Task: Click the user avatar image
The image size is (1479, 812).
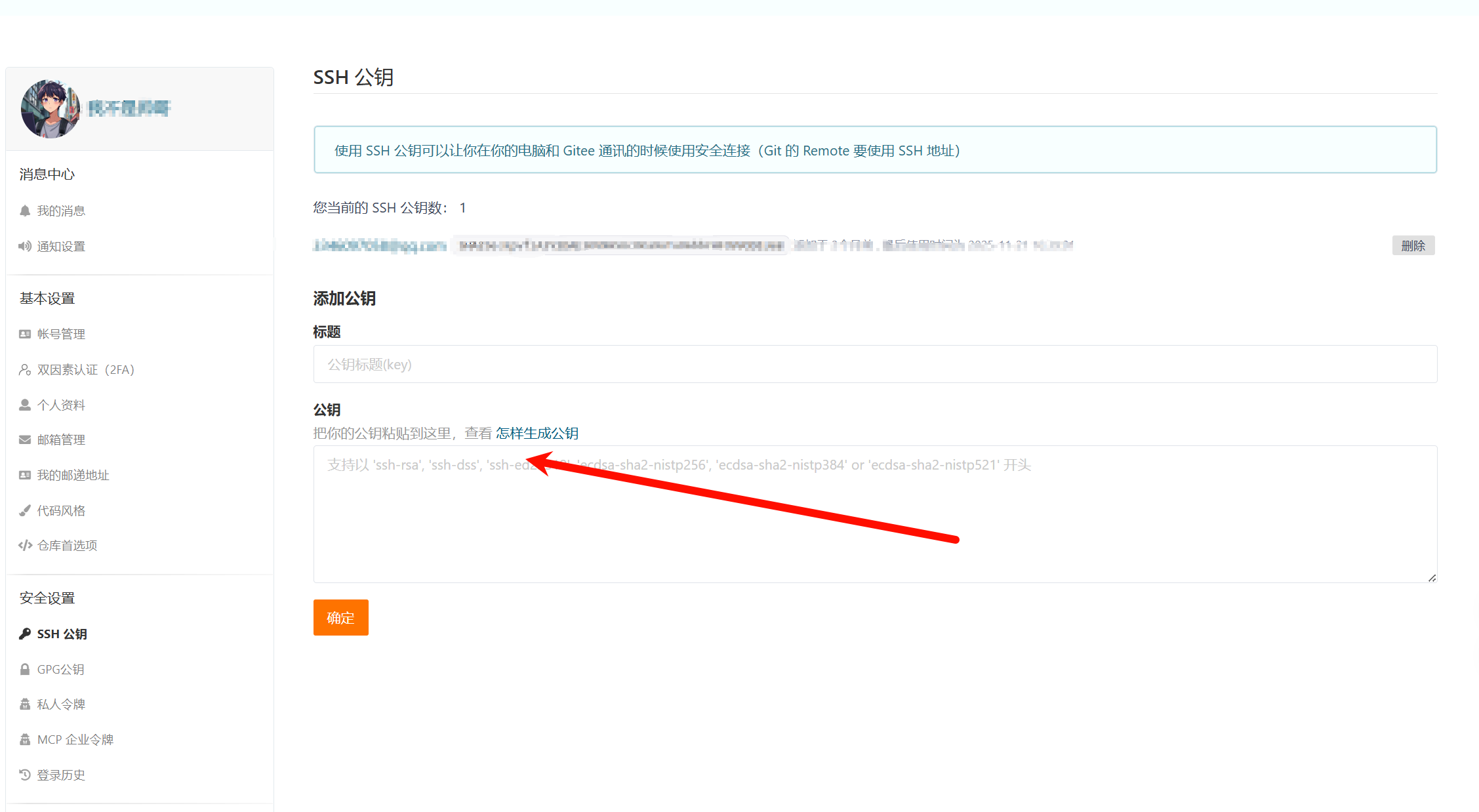Action: (x=50, y=109)
